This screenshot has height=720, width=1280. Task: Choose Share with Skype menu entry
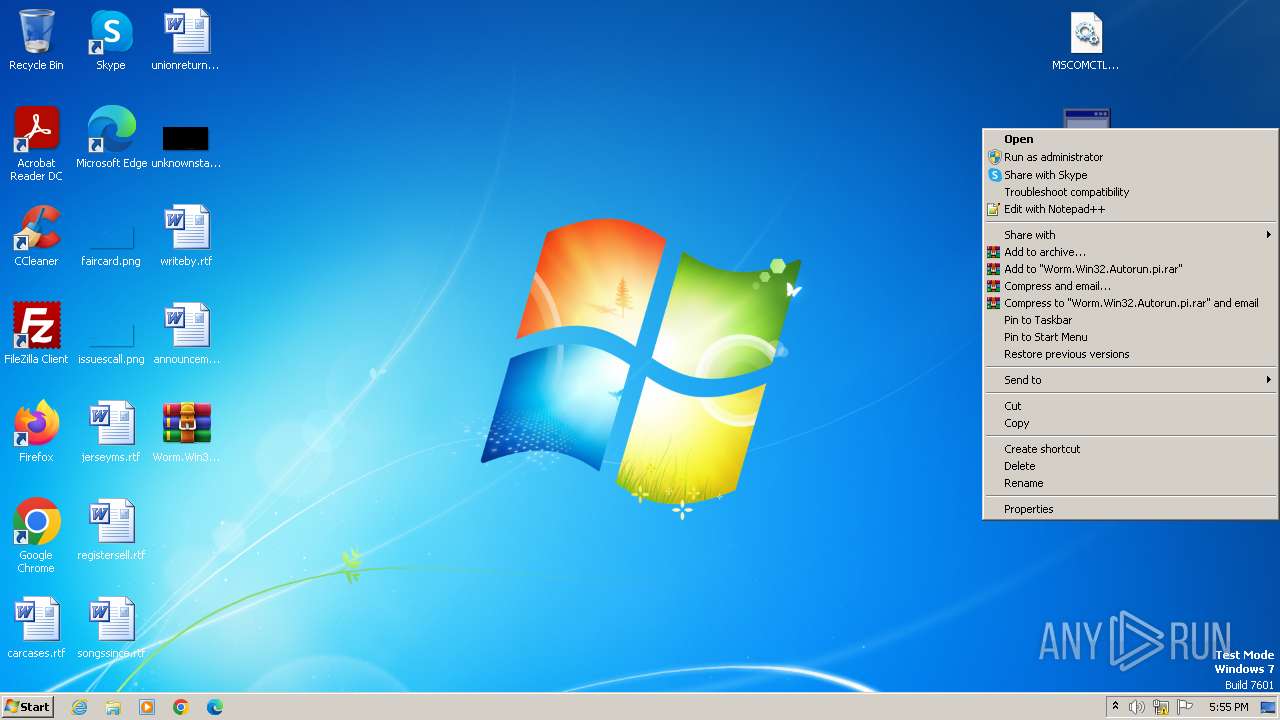tap(1130, 175)
